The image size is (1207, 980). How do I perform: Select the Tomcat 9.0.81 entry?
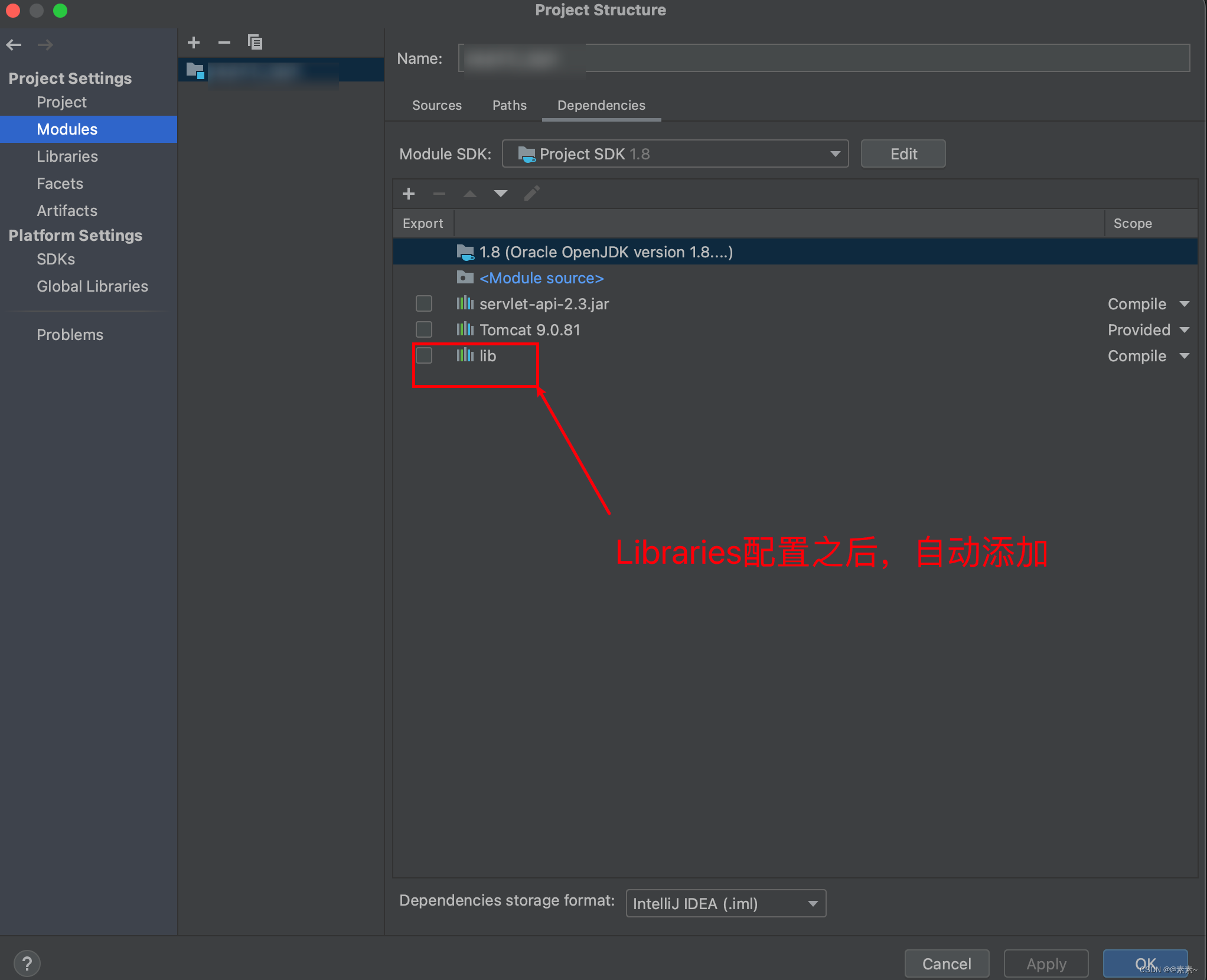coord(795,330)
